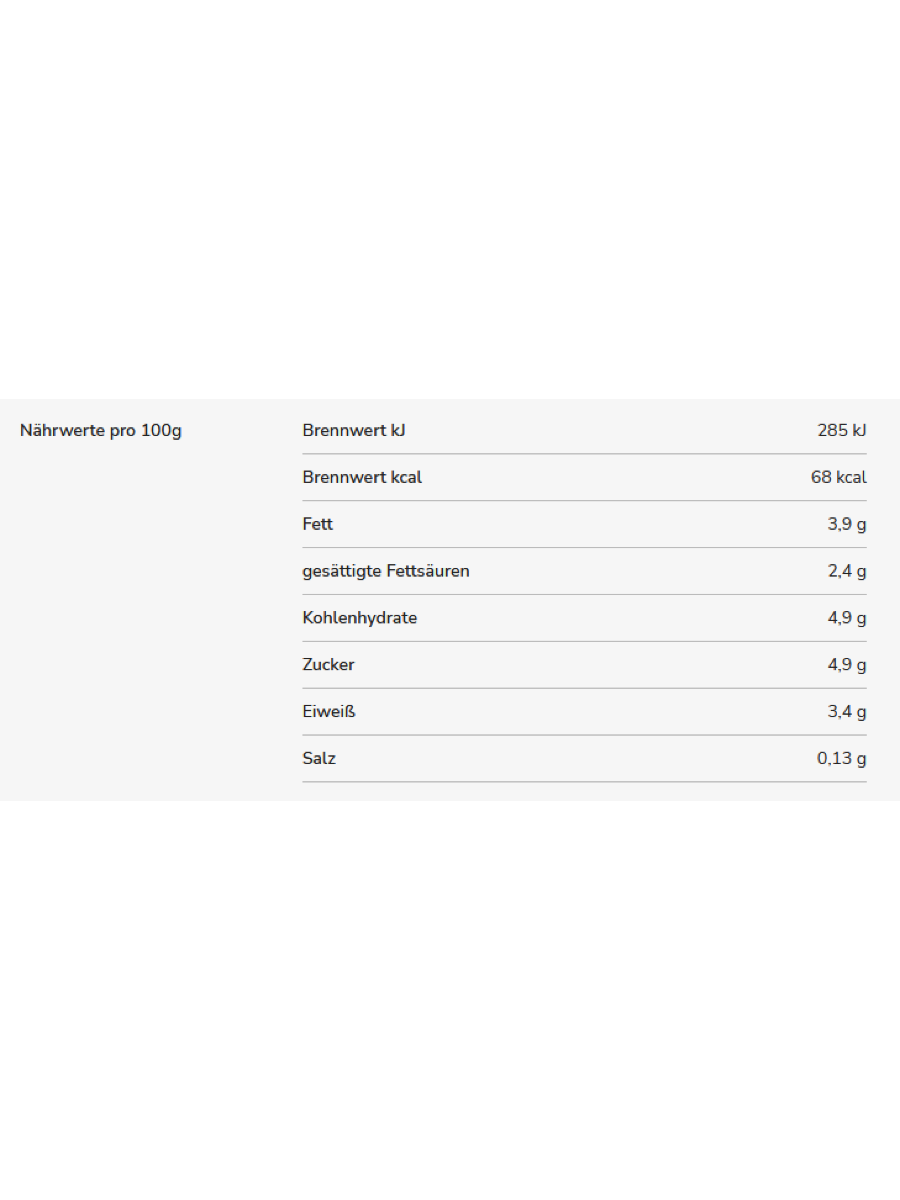This screenshot has height=1200, width=900.
Task: Click the Zucker 4,9 g value
Action: (x=846, y=665)
